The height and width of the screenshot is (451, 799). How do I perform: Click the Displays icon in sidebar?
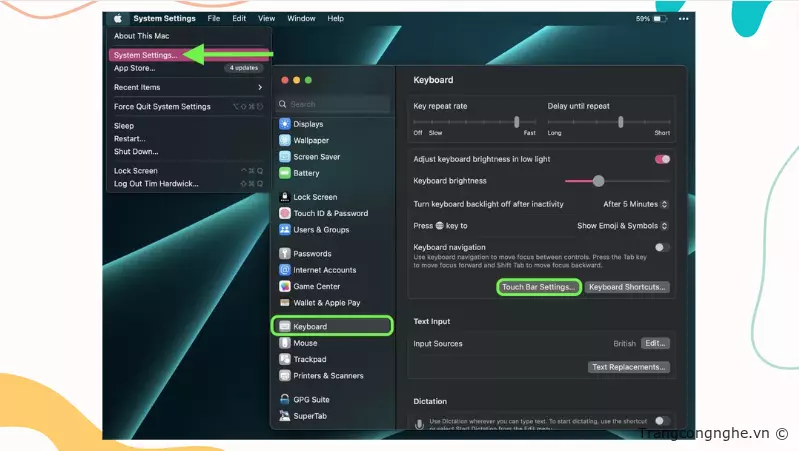click(285, 124)
